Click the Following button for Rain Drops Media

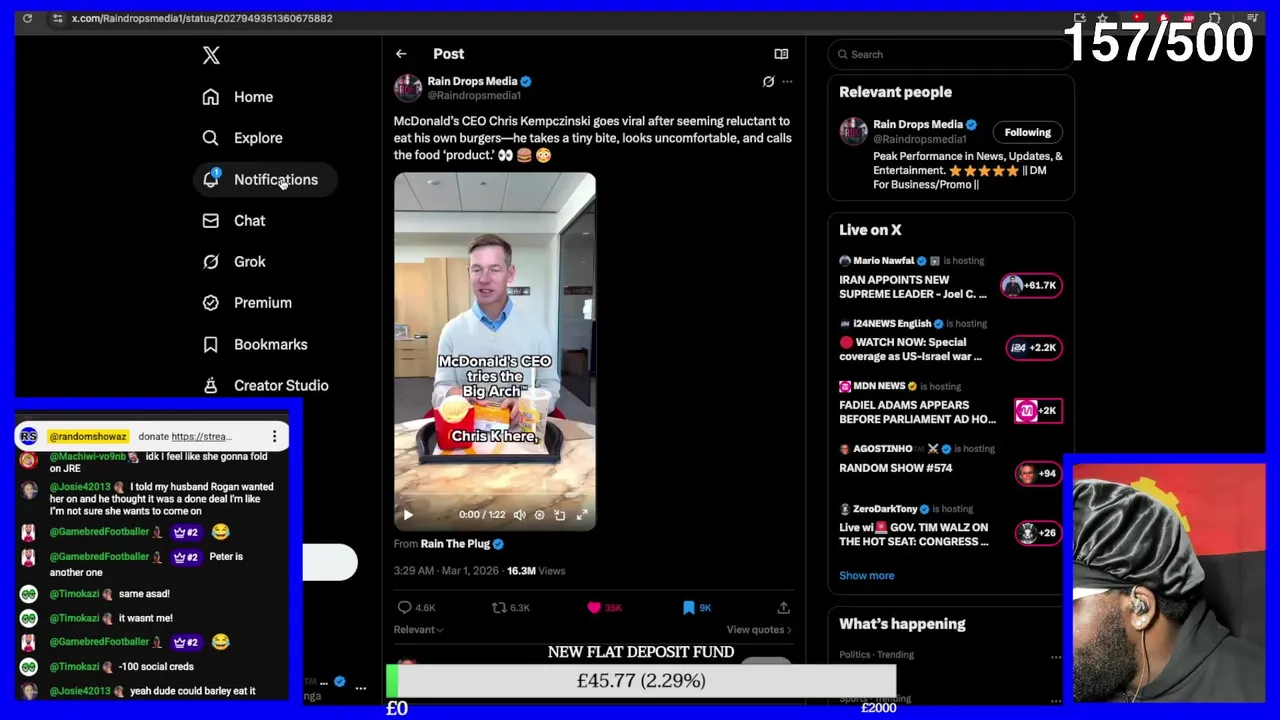coord(1027,132)
